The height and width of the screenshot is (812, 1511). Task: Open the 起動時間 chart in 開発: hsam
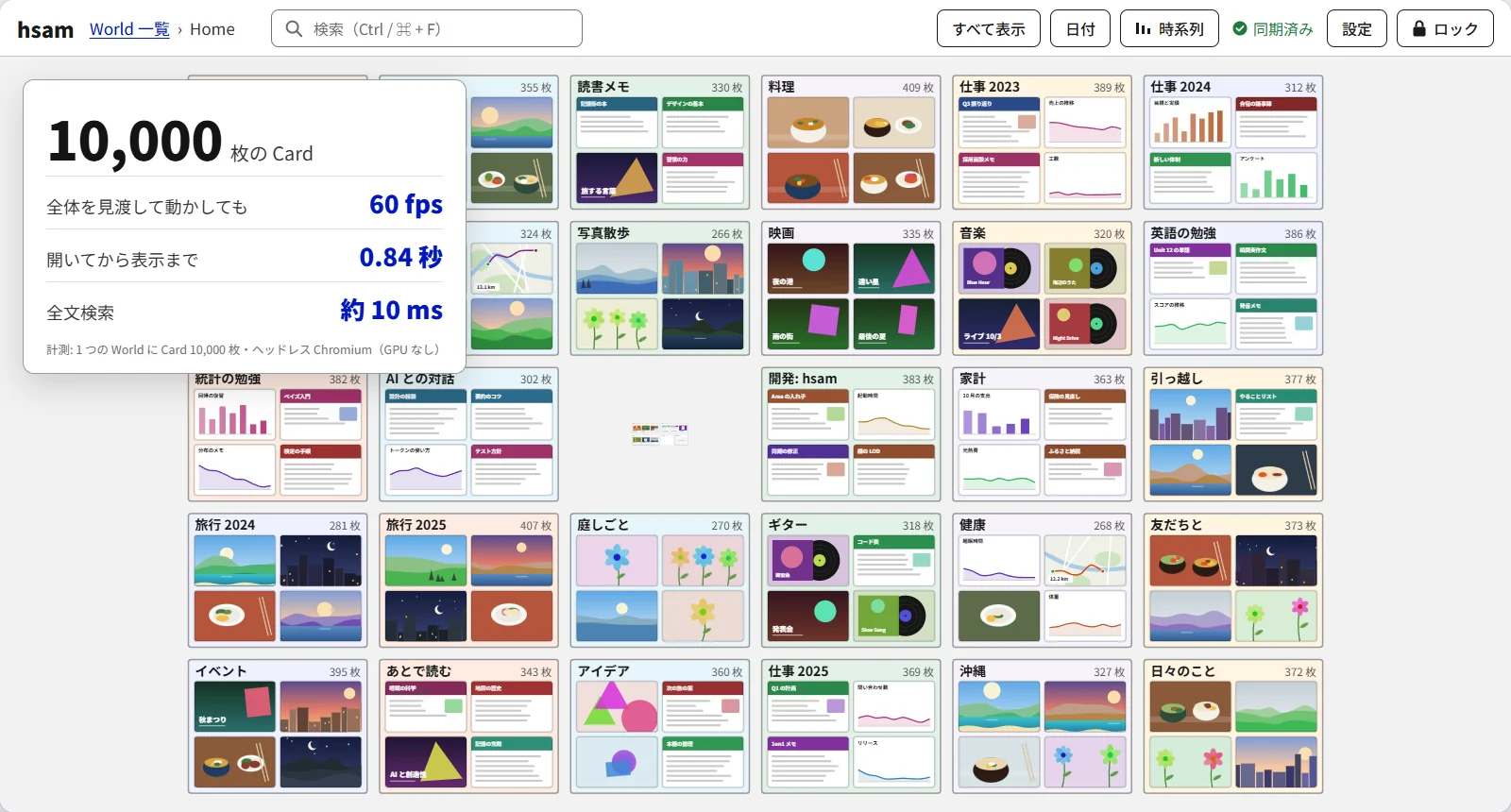[x=894, y=414]
